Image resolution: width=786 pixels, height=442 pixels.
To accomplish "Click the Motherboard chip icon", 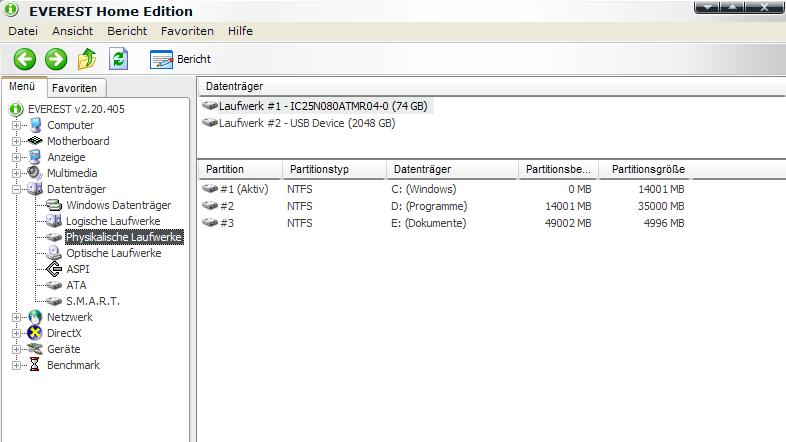I will tap(35, 141).
